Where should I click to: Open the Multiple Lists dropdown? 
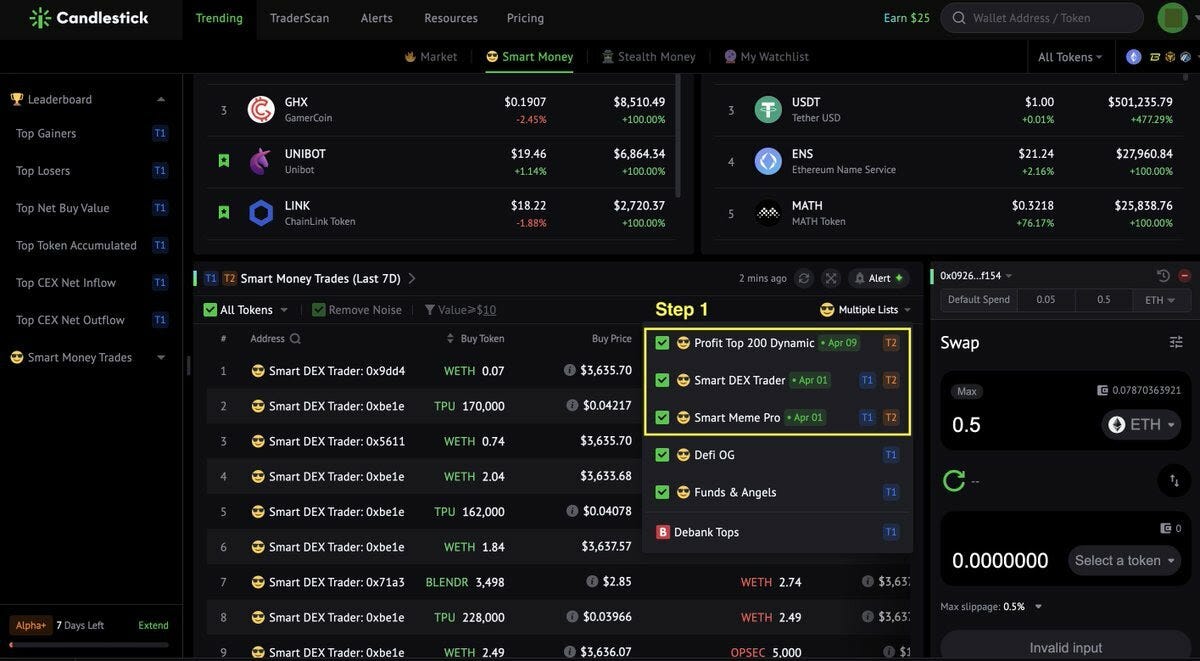tap(866, 310)
